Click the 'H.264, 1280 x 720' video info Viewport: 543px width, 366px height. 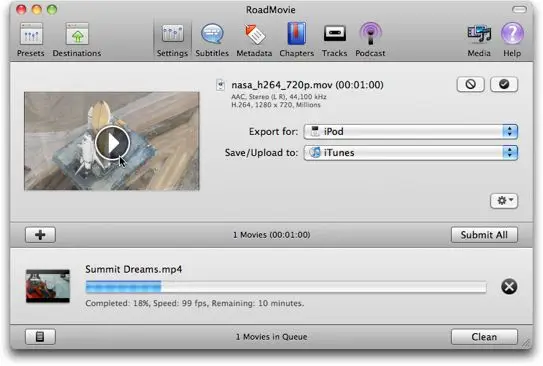click(276, 105)
